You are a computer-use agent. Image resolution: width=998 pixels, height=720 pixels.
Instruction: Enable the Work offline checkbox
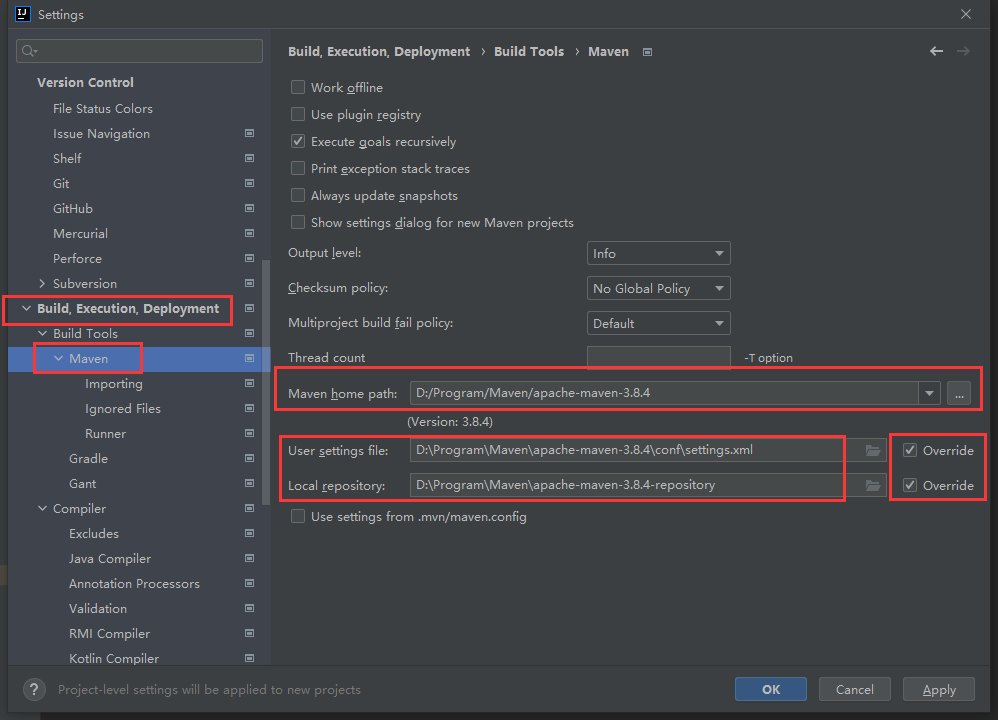[x=298, y=87]
